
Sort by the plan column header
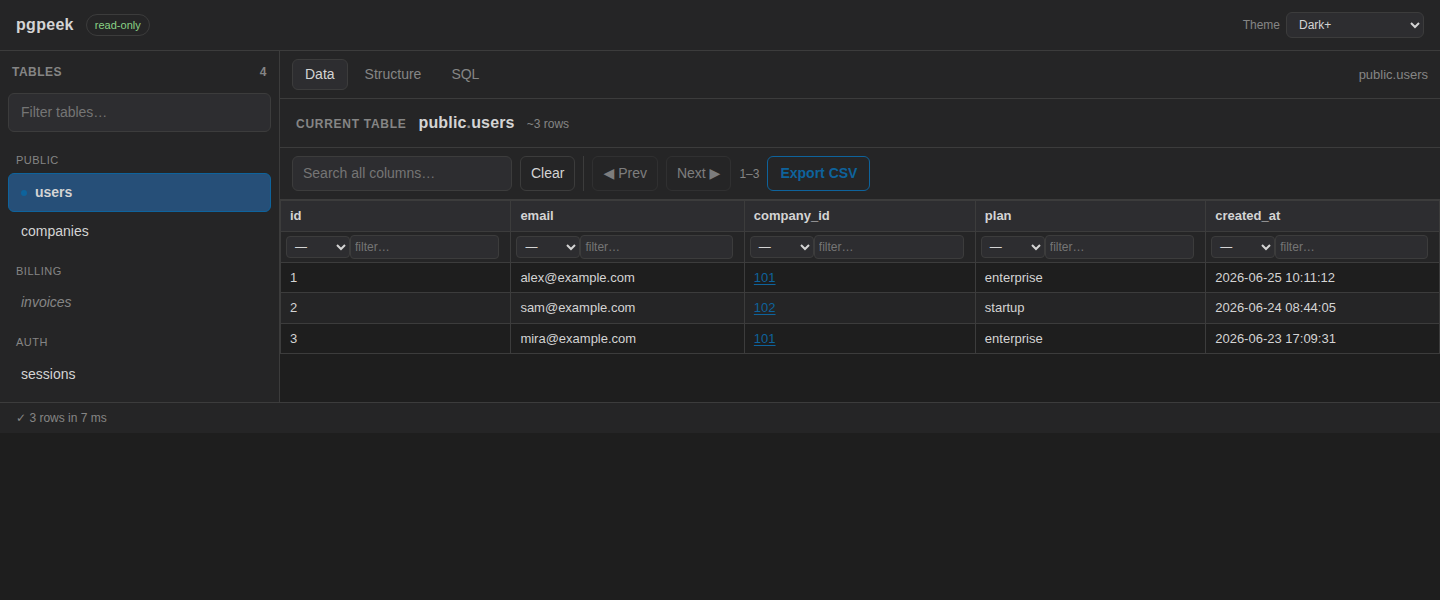(x=1090, y=216)
